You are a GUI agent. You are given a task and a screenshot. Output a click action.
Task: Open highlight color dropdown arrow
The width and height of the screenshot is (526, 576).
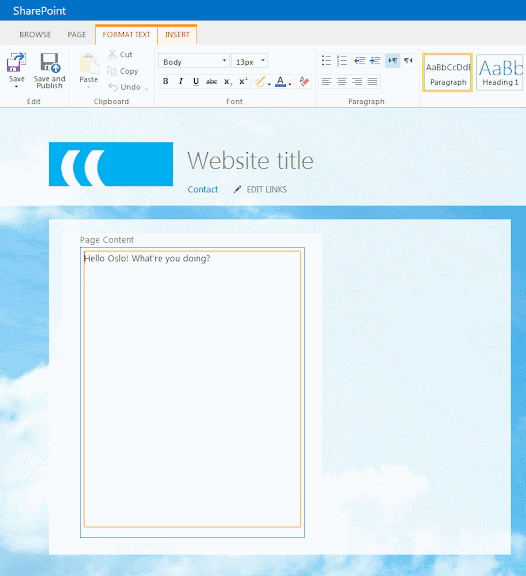click(269, 84)
